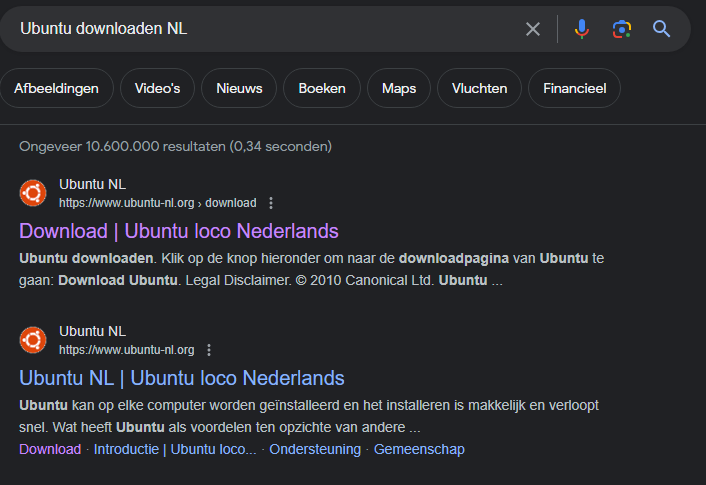Screen dimensions: 706x485
Task: Click into the search input field
Action: 260,29
